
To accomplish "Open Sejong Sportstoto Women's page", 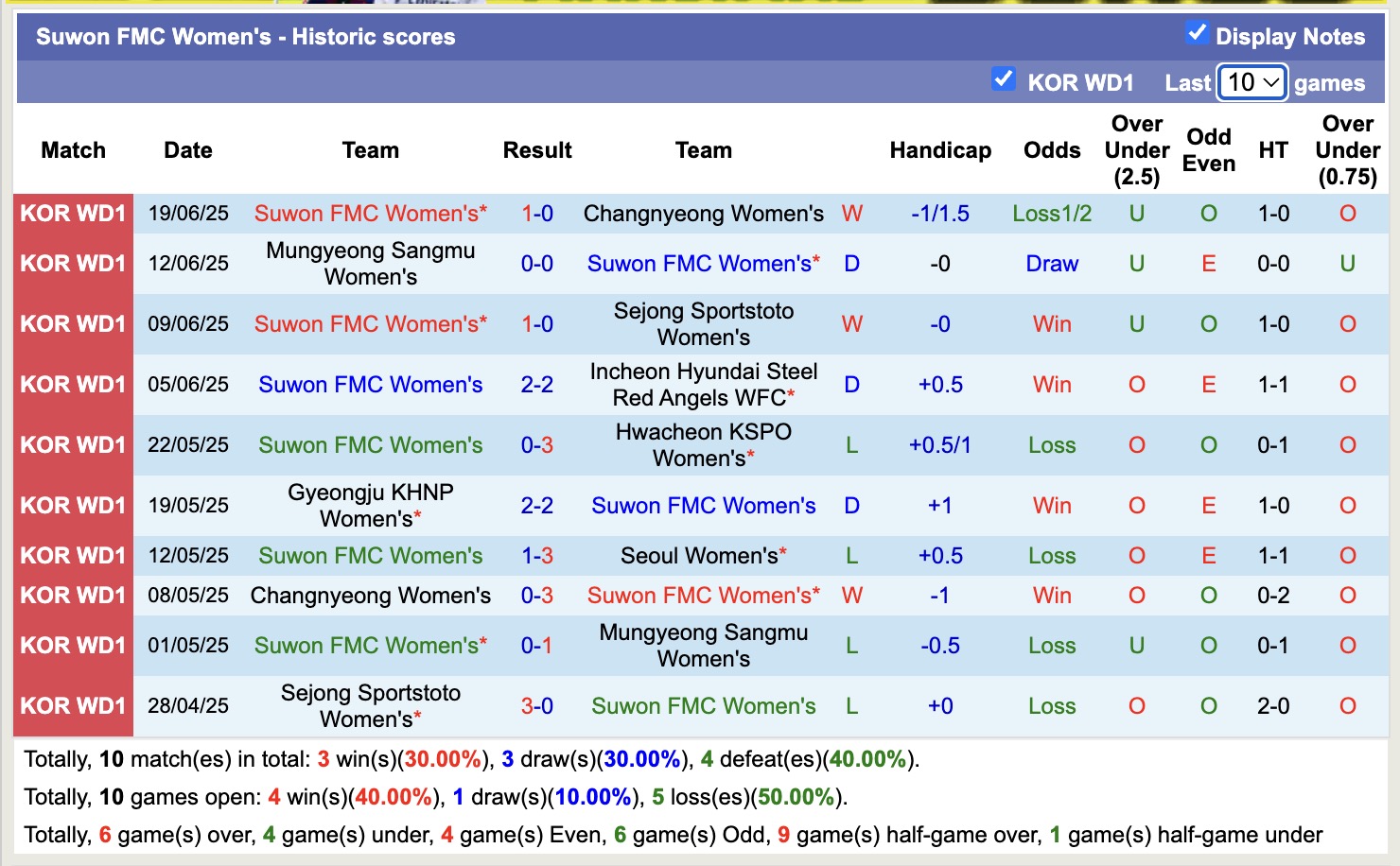I will point(703,323).
